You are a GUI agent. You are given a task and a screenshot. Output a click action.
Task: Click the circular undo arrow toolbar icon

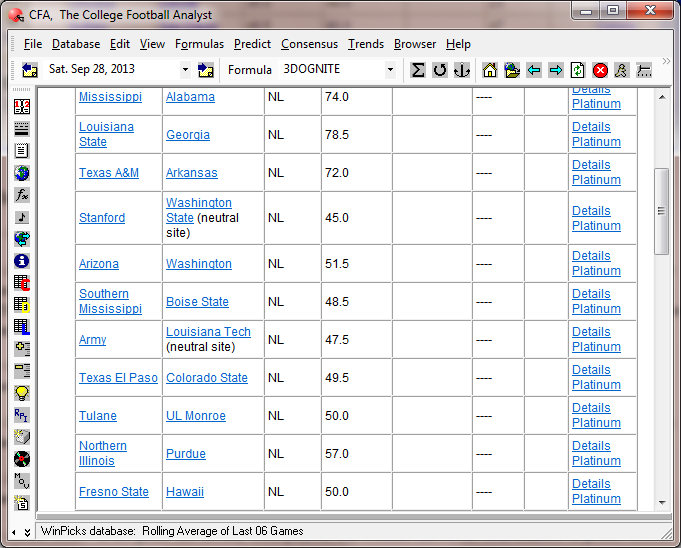point(440,70)
